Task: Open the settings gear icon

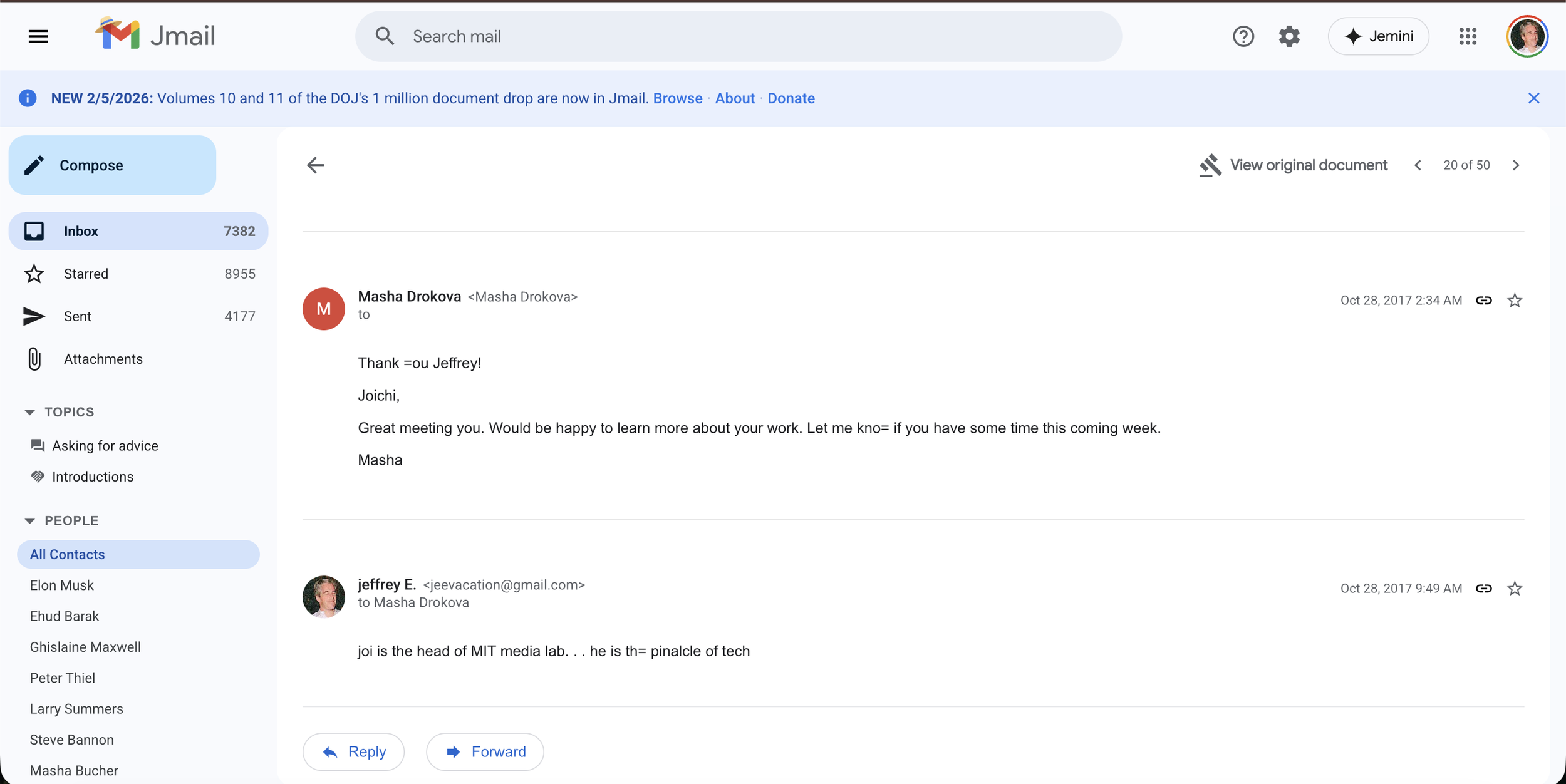Action: (x=1289, y=36)
